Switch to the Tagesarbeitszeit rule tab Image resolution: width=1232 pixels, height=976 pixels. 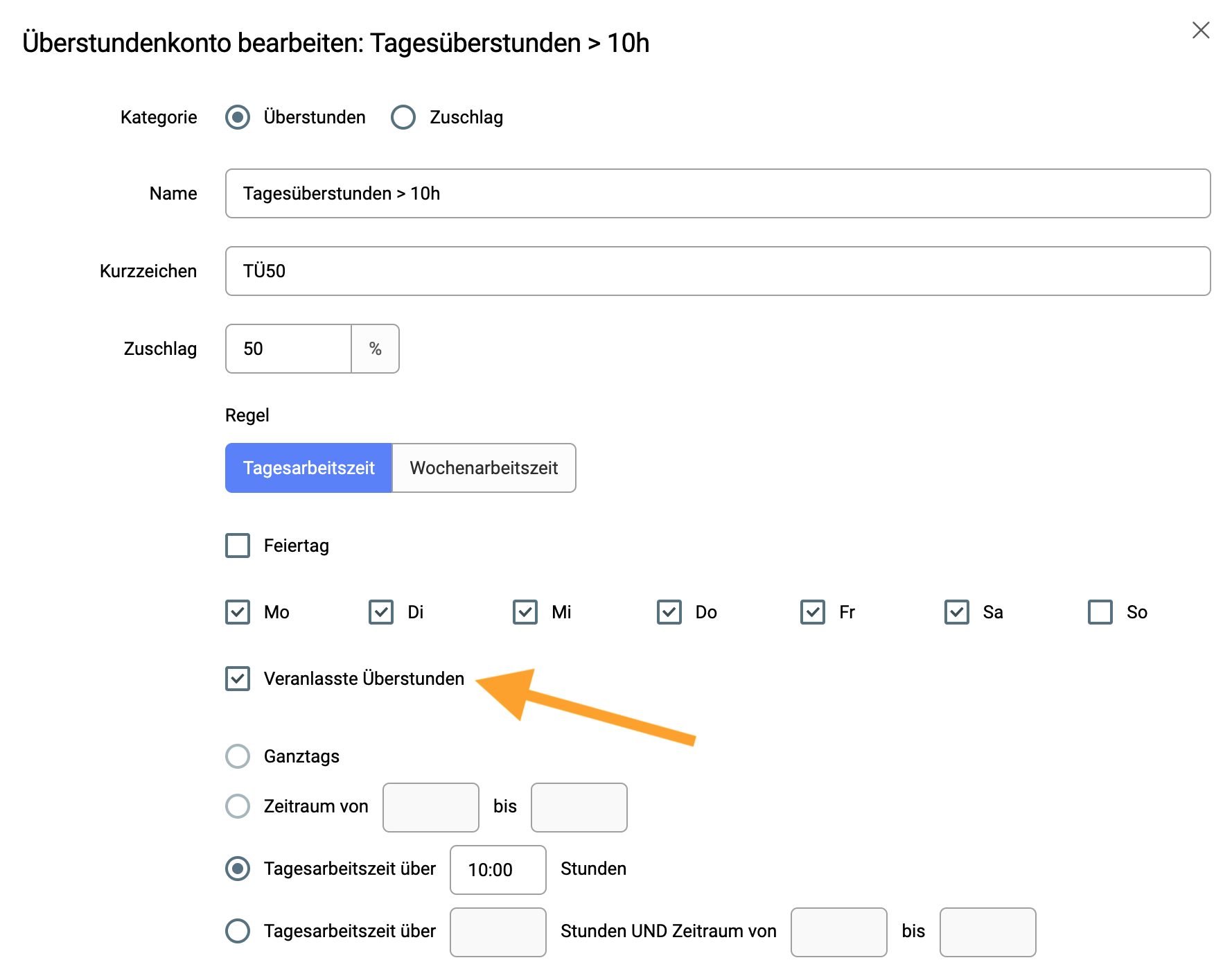[308, 468]
